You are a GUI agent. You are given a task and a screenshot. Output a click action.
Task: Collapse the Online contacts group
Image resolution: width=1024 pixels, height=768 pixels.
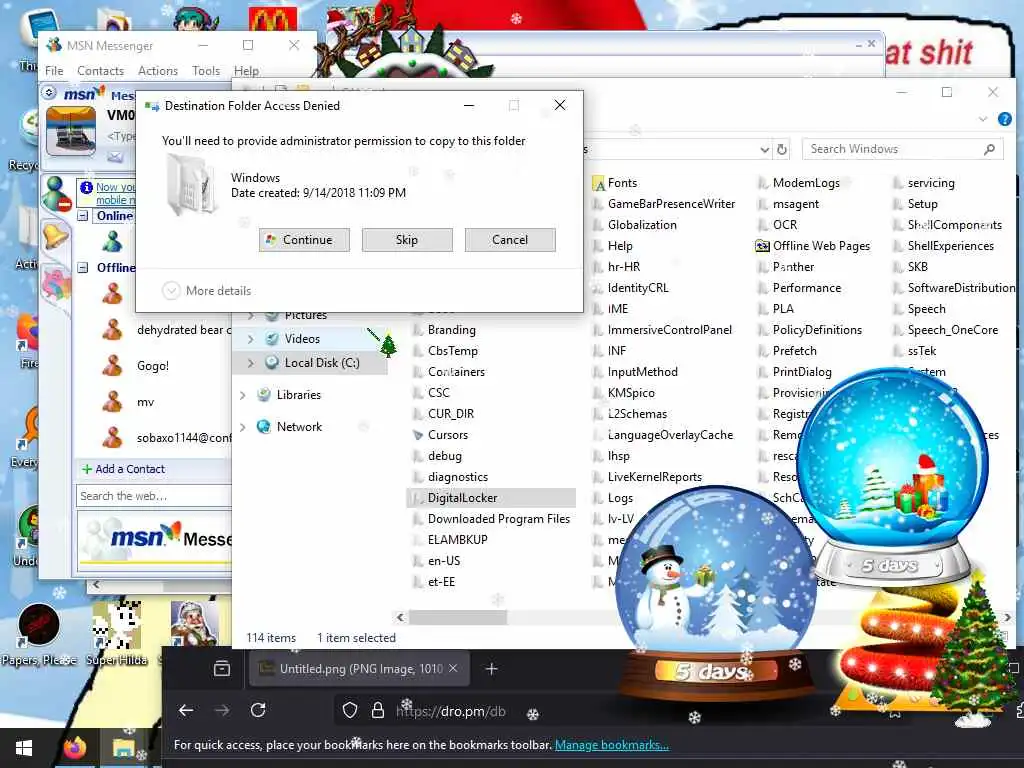[x=83, y=216]
